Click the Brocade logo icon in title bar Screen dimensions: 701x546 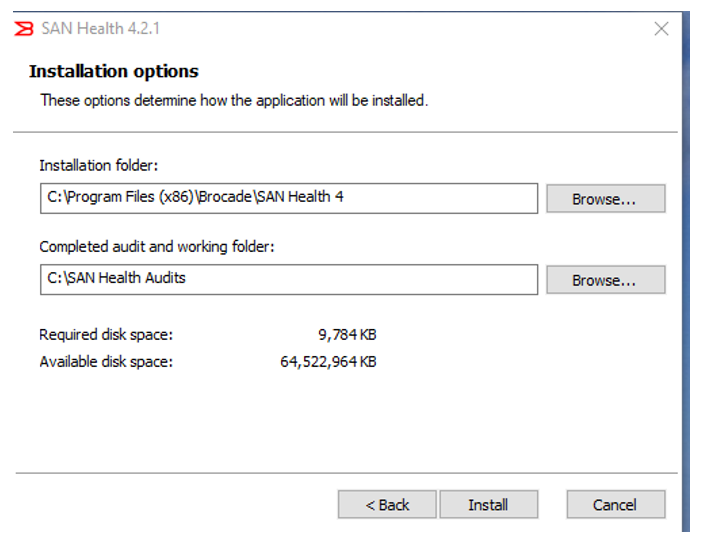point(24,29)
